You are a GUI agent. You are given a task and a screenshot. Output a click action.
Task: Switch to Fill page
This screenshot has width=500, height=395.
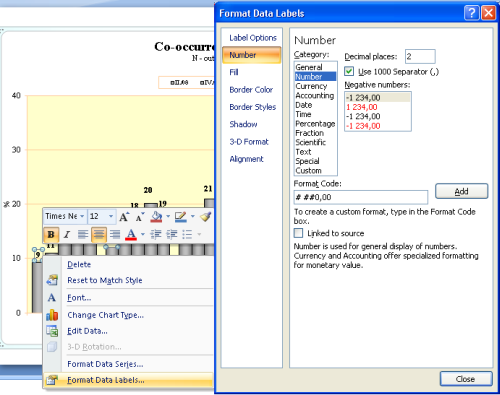[x=234, y=72]
